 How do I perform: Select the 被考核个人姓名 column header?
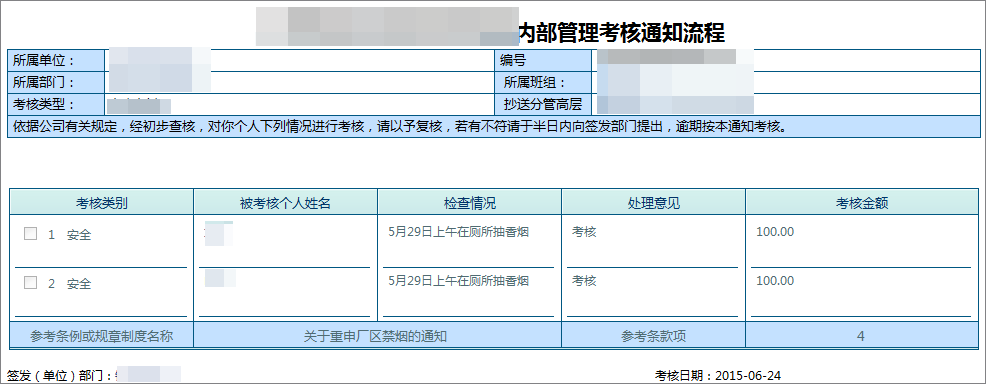285,203
